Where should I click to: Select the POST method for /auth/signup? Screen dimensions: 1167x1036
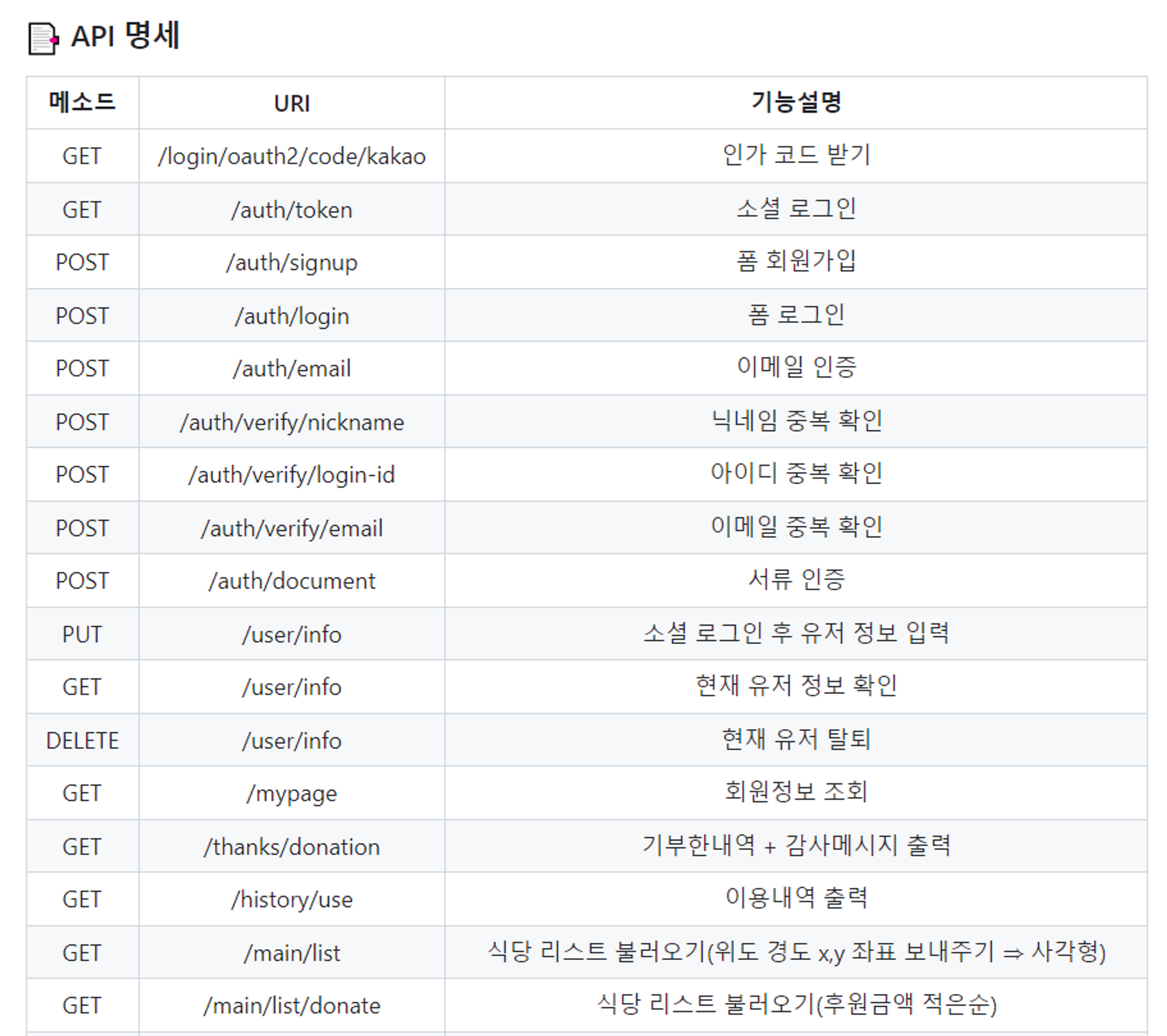[82, 262]
